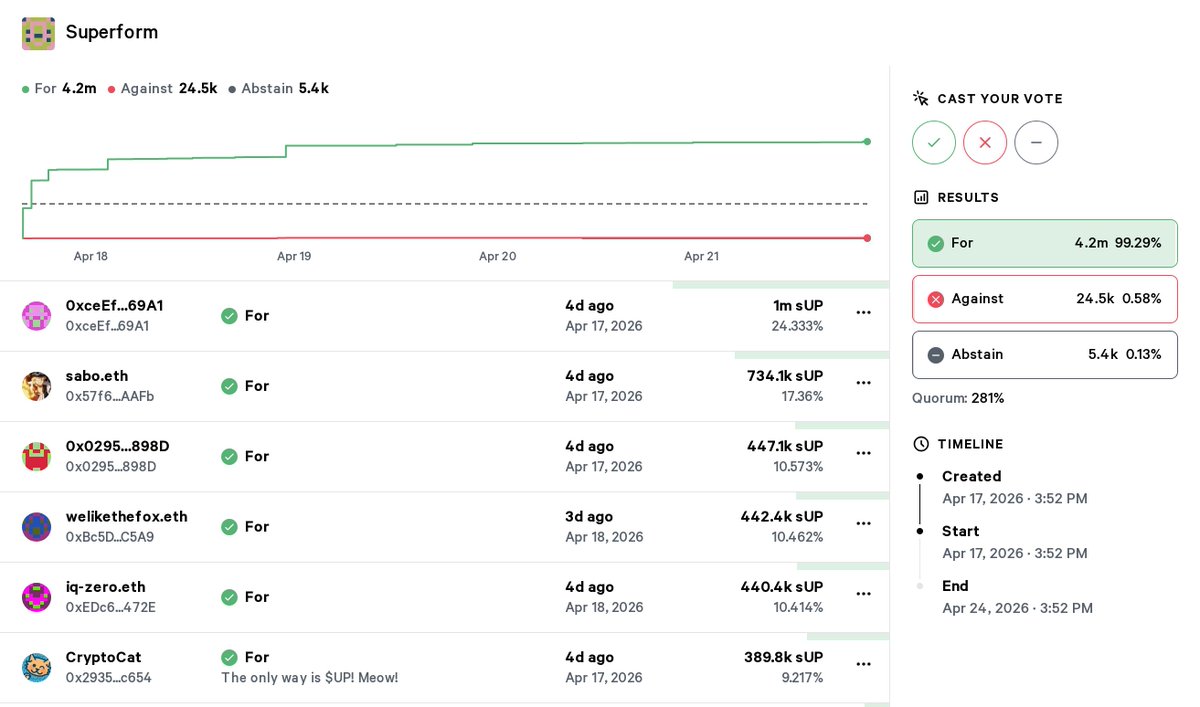The height and width of the screenshot is (707, 1200).
Task: Open avatar of 0xceEf...69A1 voter
Action: (x=37, y=316)
